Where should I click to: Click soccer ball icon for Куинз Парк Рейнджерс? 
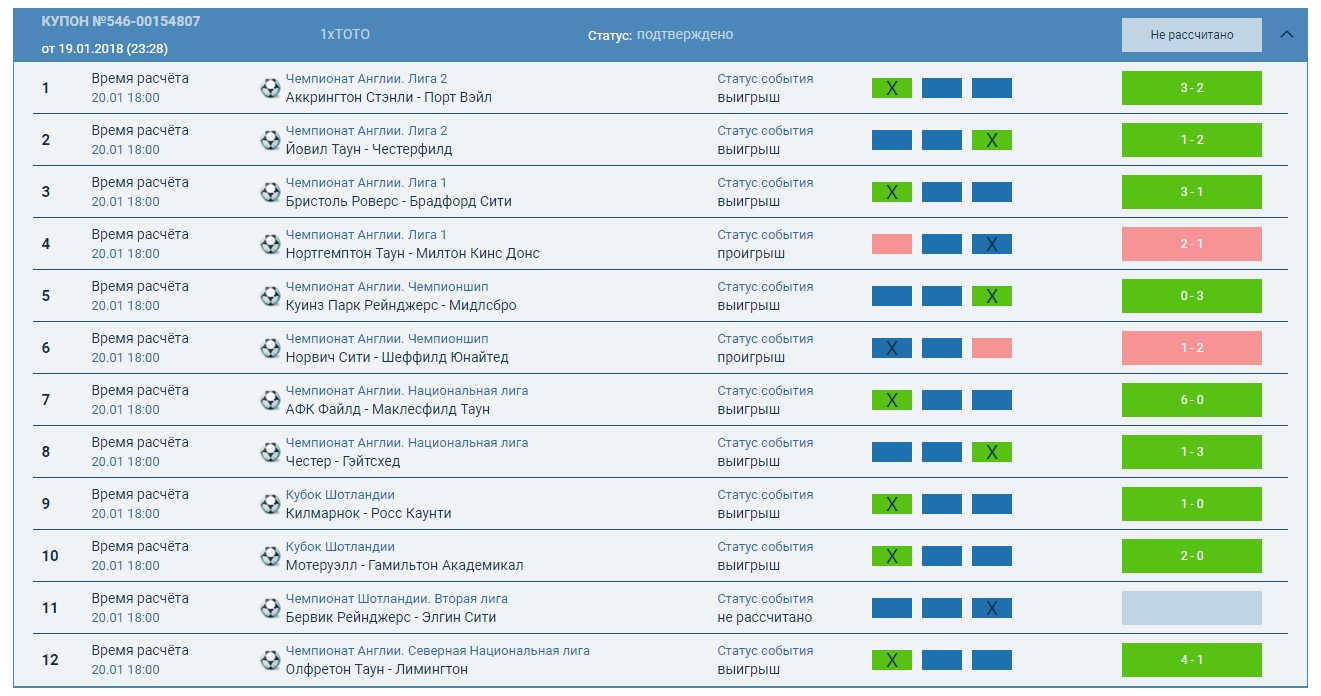(270, 296)
